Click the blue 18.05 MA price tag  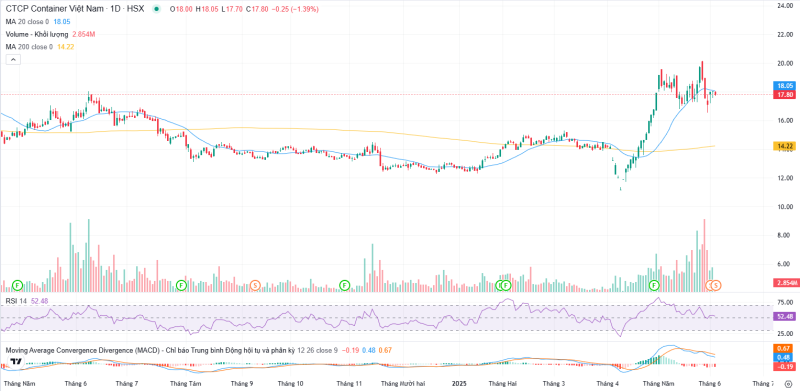[x=785, y=86]
